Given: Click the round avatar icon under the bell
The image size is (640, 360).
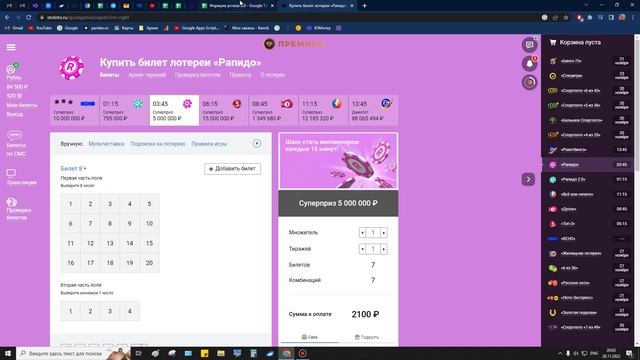Looking at the screenshot, I should [529, 82].
